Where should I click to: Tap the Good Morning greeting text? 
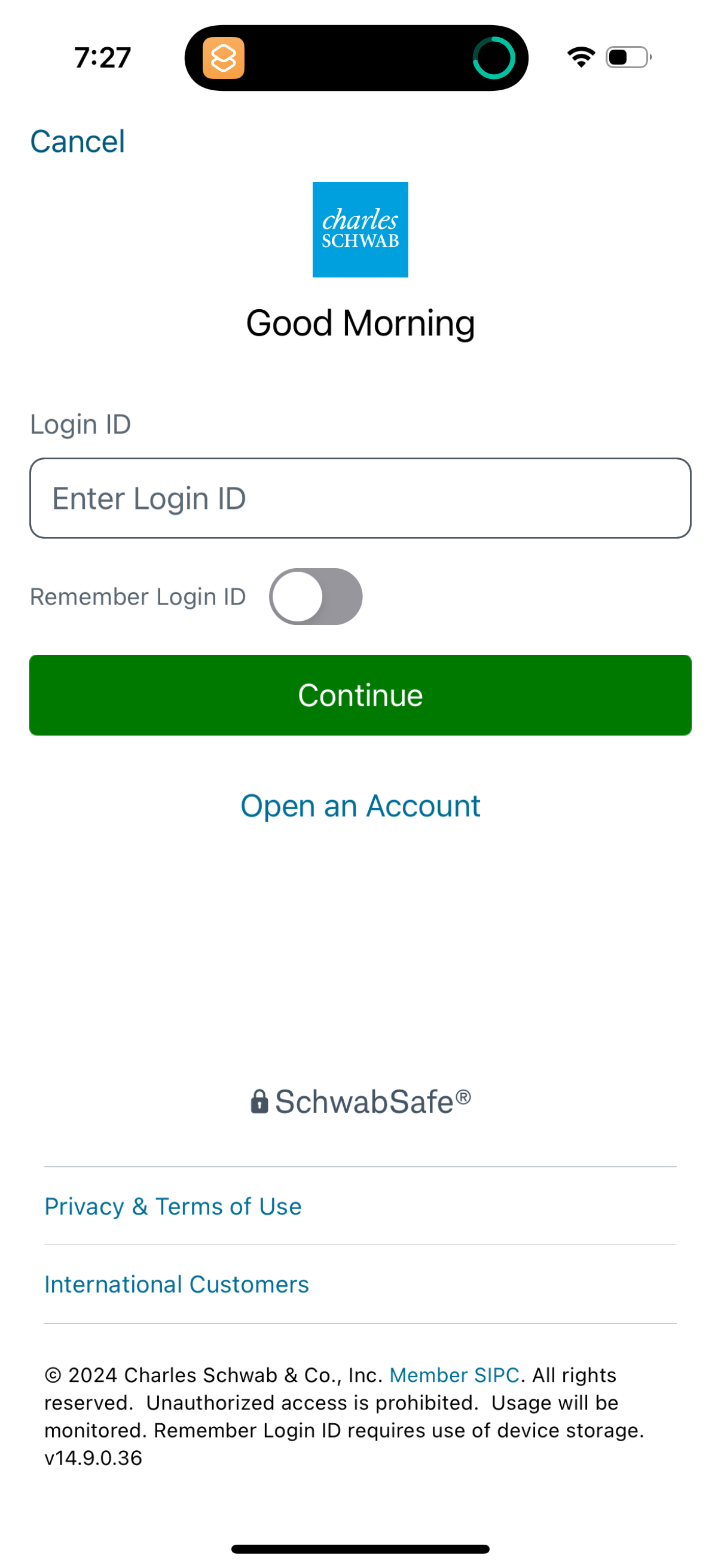click(360, 322)
